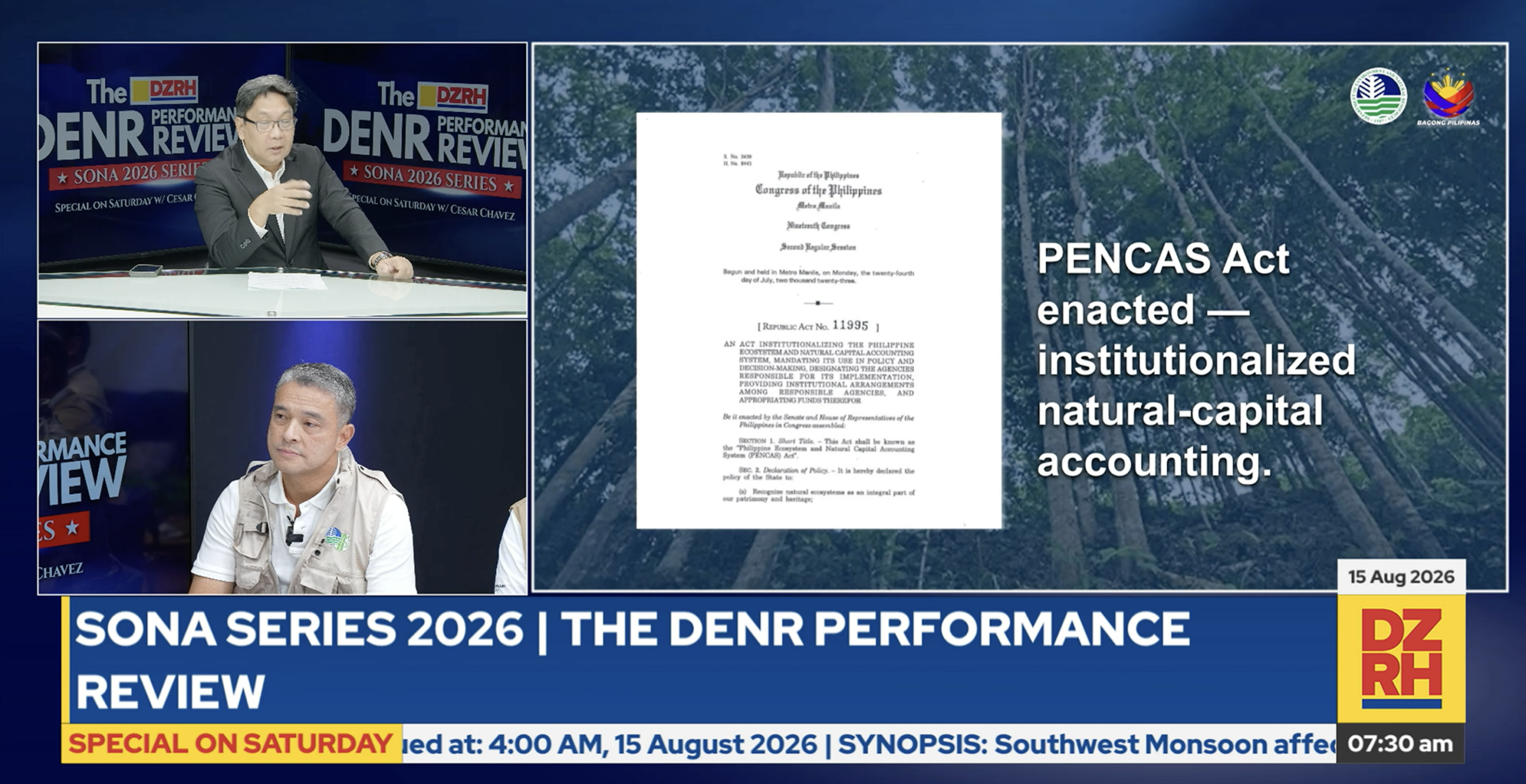The image size is (1526, 784).
Task: Click the "SPECIAL ON SATURDAY" yellow label
Action: 231,743
